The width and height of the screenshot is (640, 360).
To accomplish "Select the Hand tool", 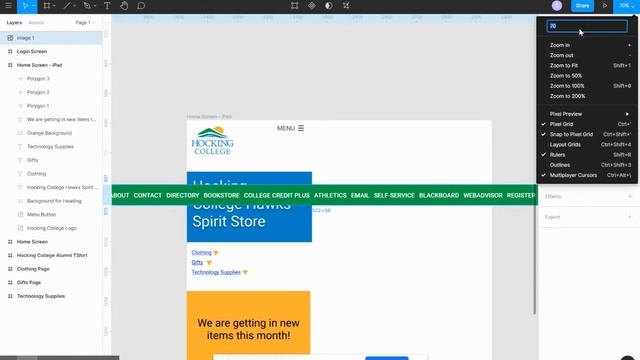I will coord(124,6).
